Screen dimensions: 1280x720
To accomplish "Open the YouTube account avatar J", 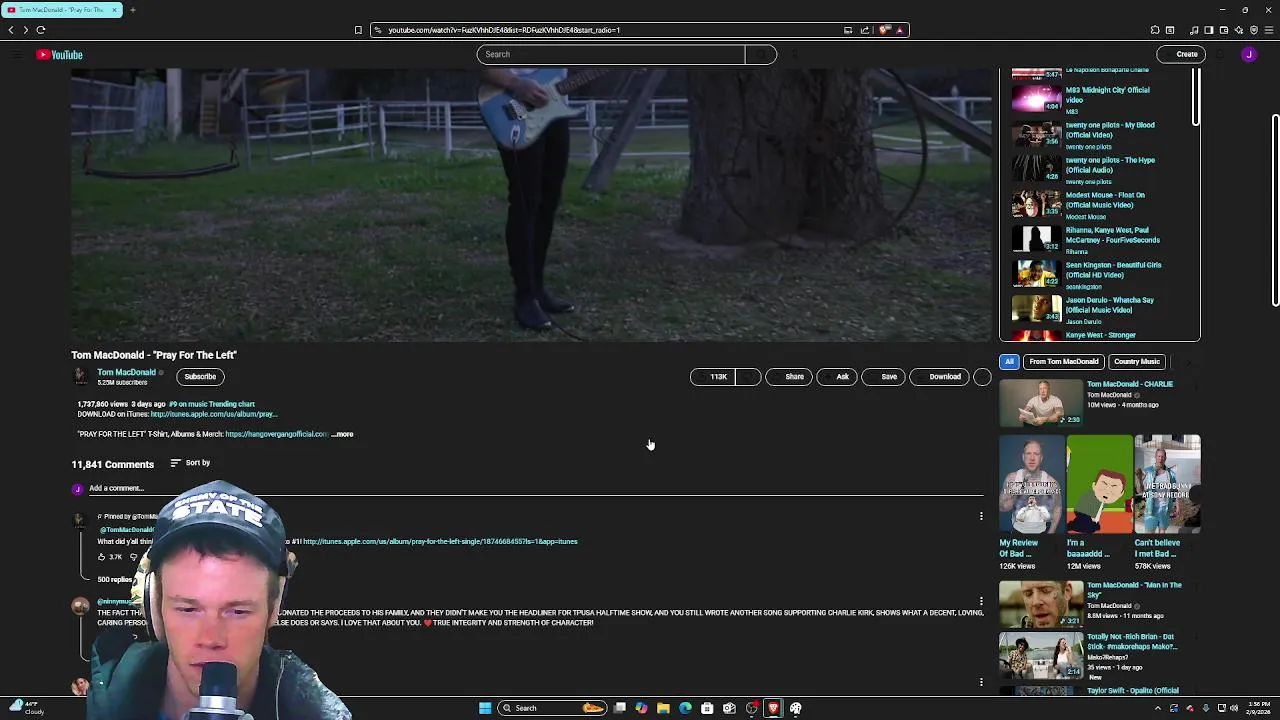I will (x=1249, y=55).
